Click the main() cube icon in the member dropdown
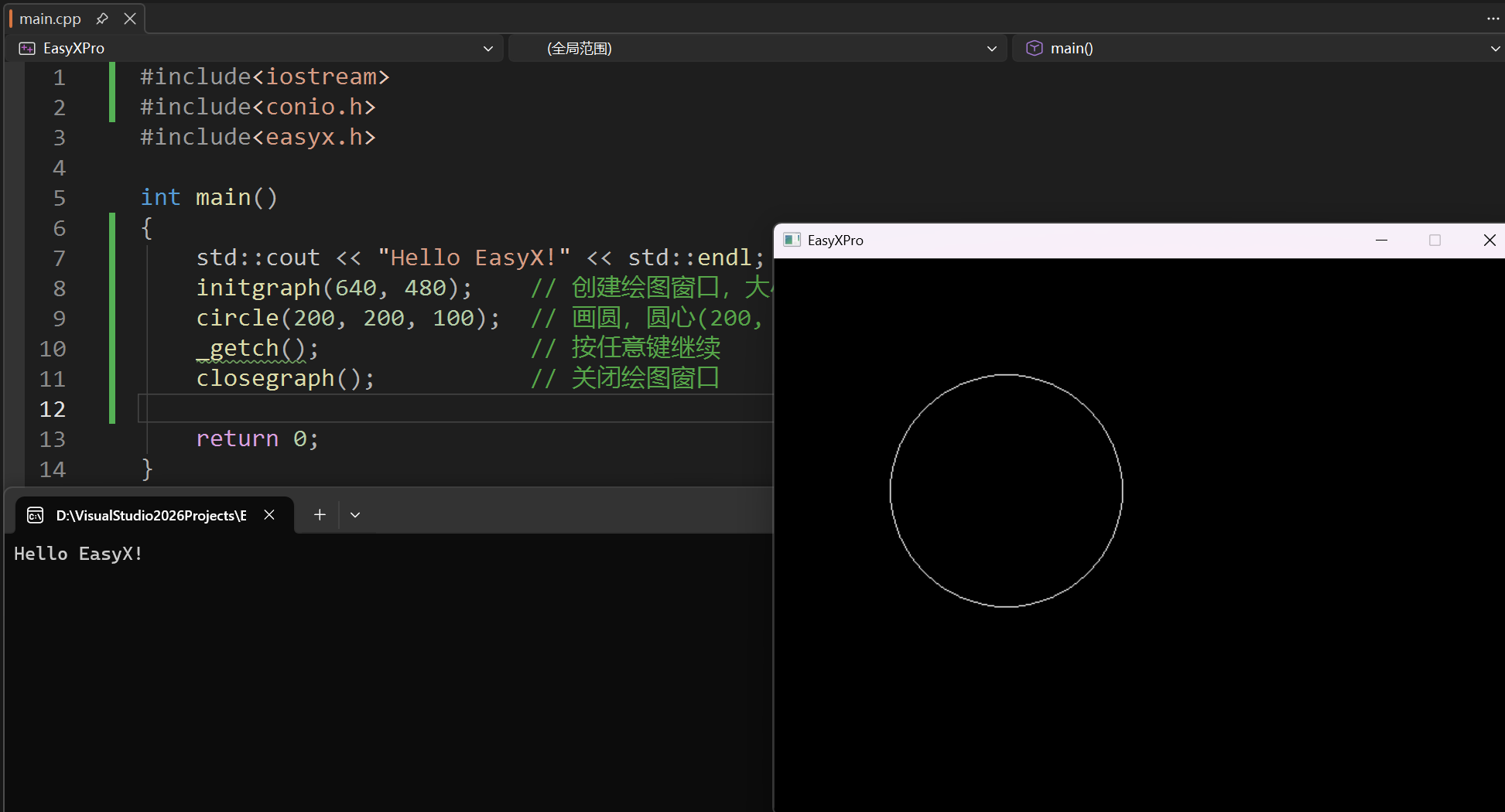 pyautogui.click(x=1035, y=48)
